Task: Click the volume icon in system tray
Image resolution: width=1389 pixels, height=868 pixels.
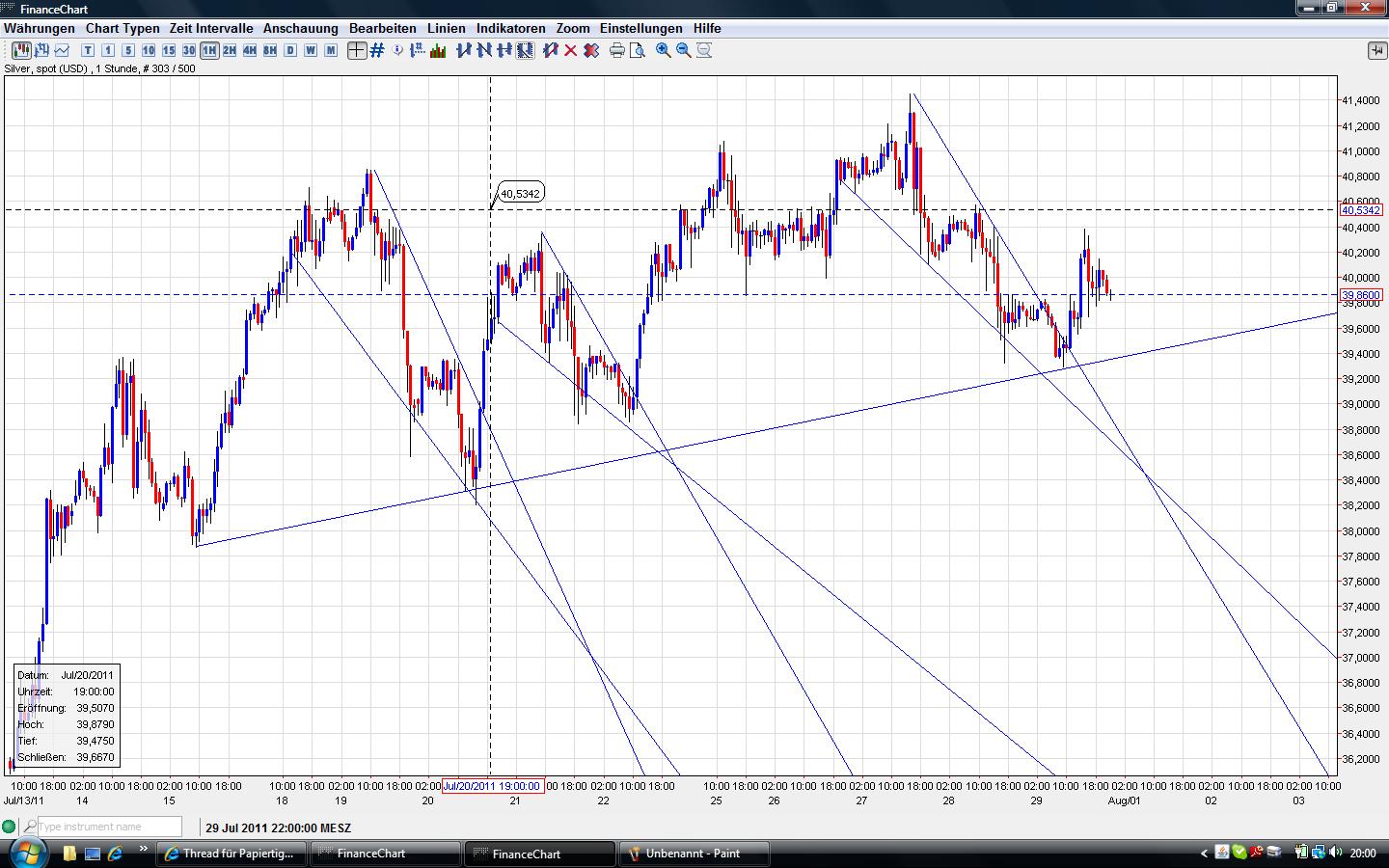Action: click(1336, 853)
